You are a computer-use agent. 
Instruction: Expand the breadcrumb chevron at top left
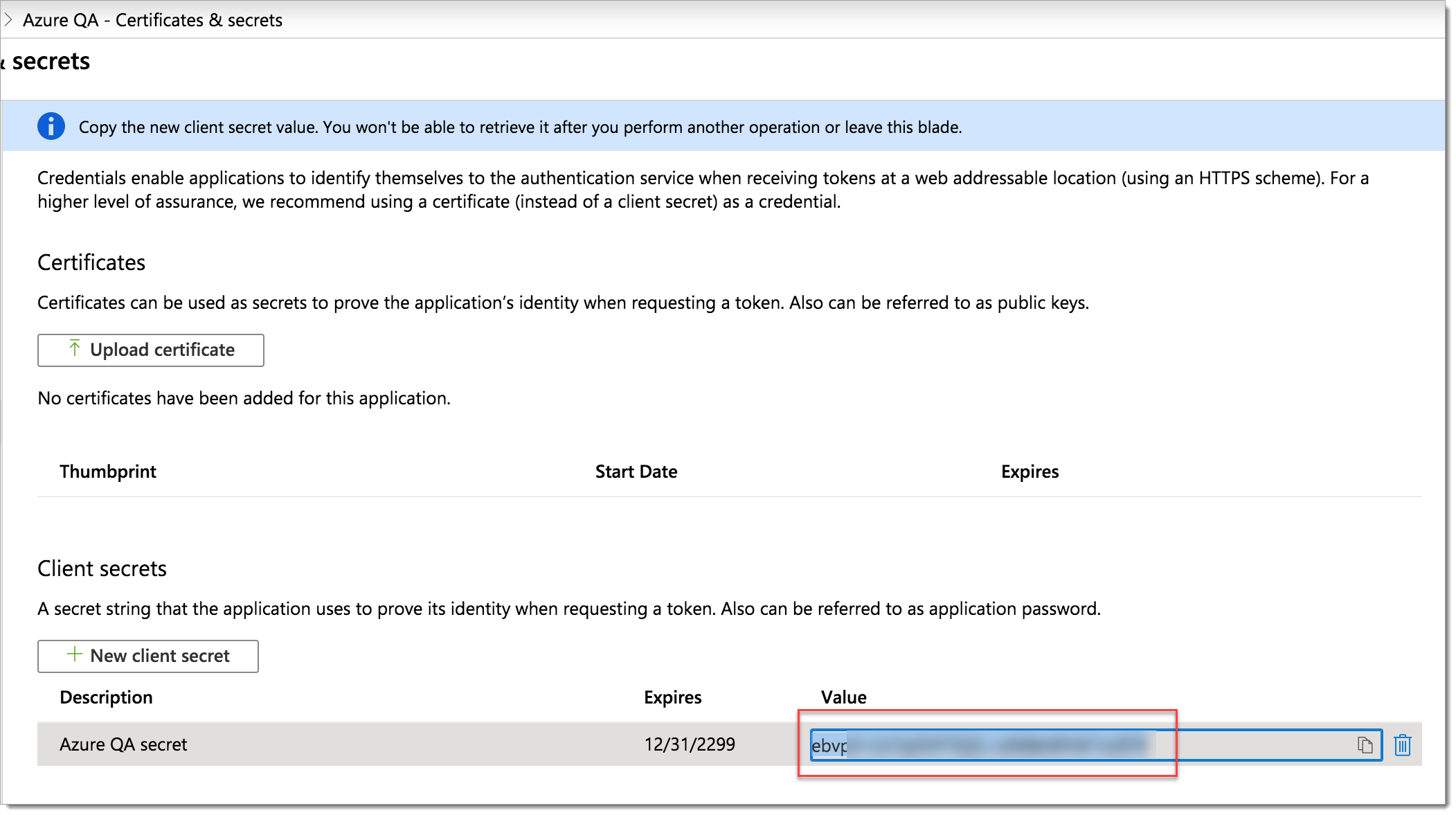(8, 20)
